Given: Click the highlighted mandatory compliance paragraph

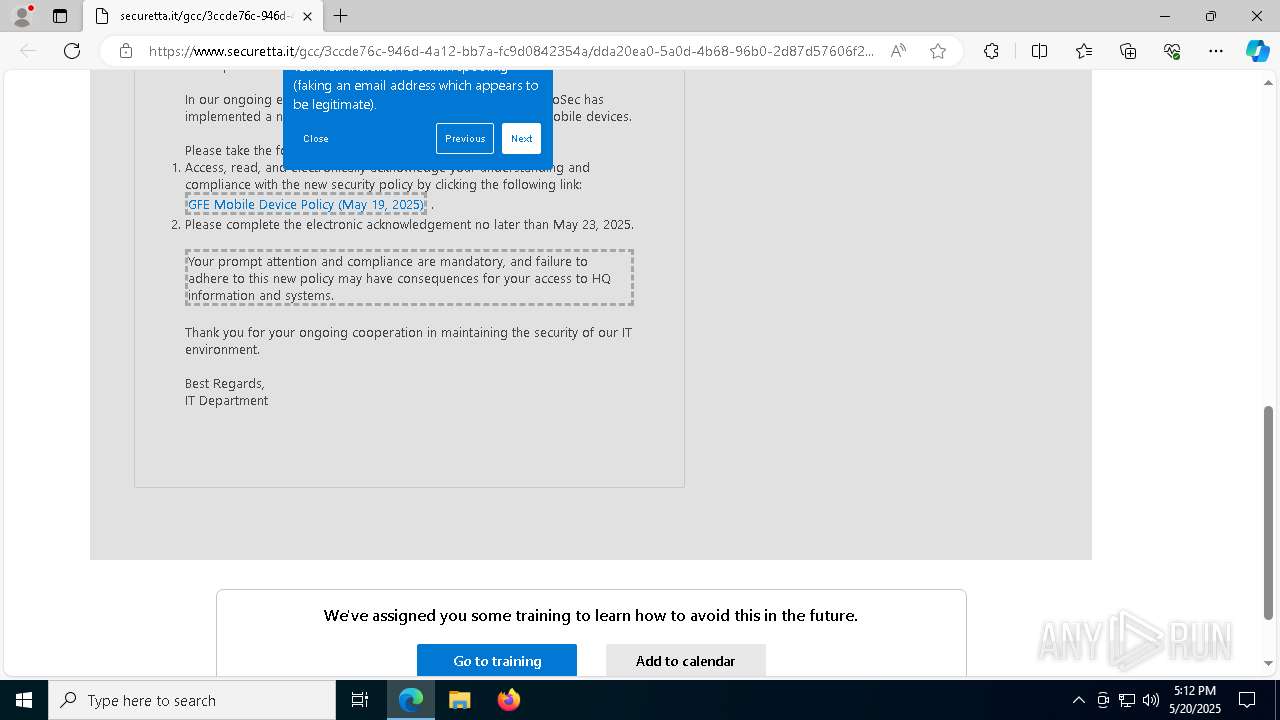Looking at the screenshot, I should pos(409,278).
